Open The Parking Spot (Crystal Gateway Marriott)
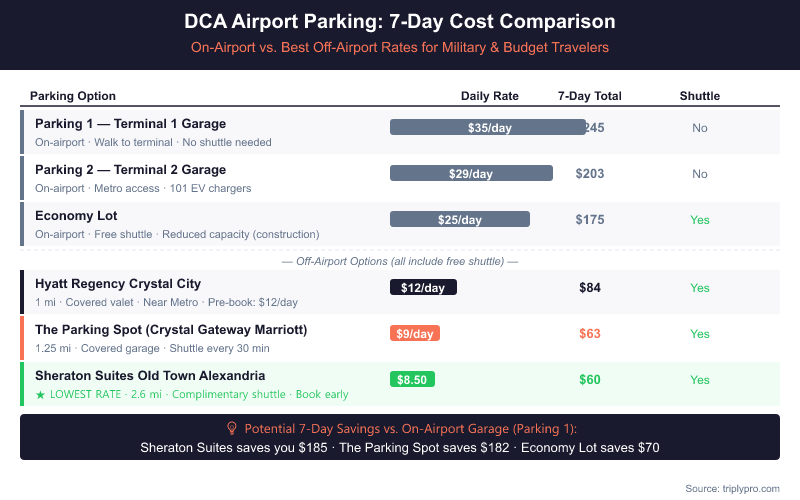The width and height of the screenshot is (800, 500). click(x=171, y=330)
